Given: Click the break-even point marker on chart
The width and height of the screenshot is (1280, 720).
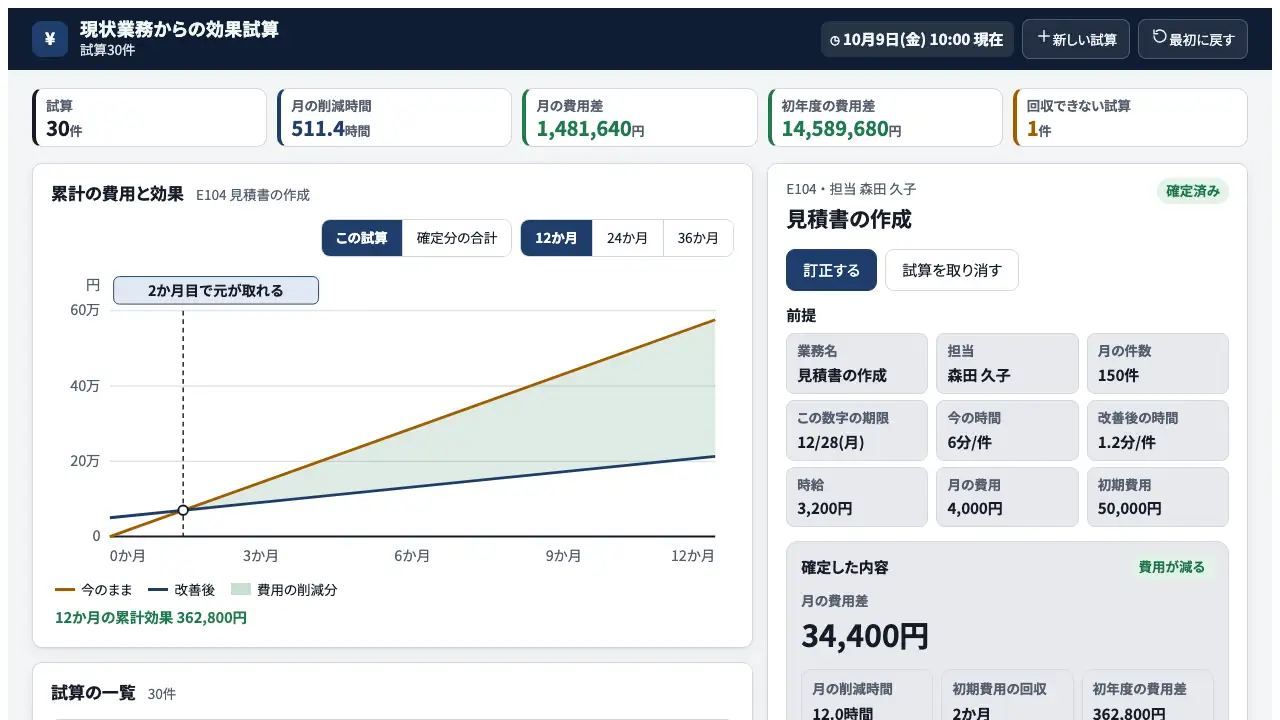Looking at the screenshot, I should pos(183,510).
